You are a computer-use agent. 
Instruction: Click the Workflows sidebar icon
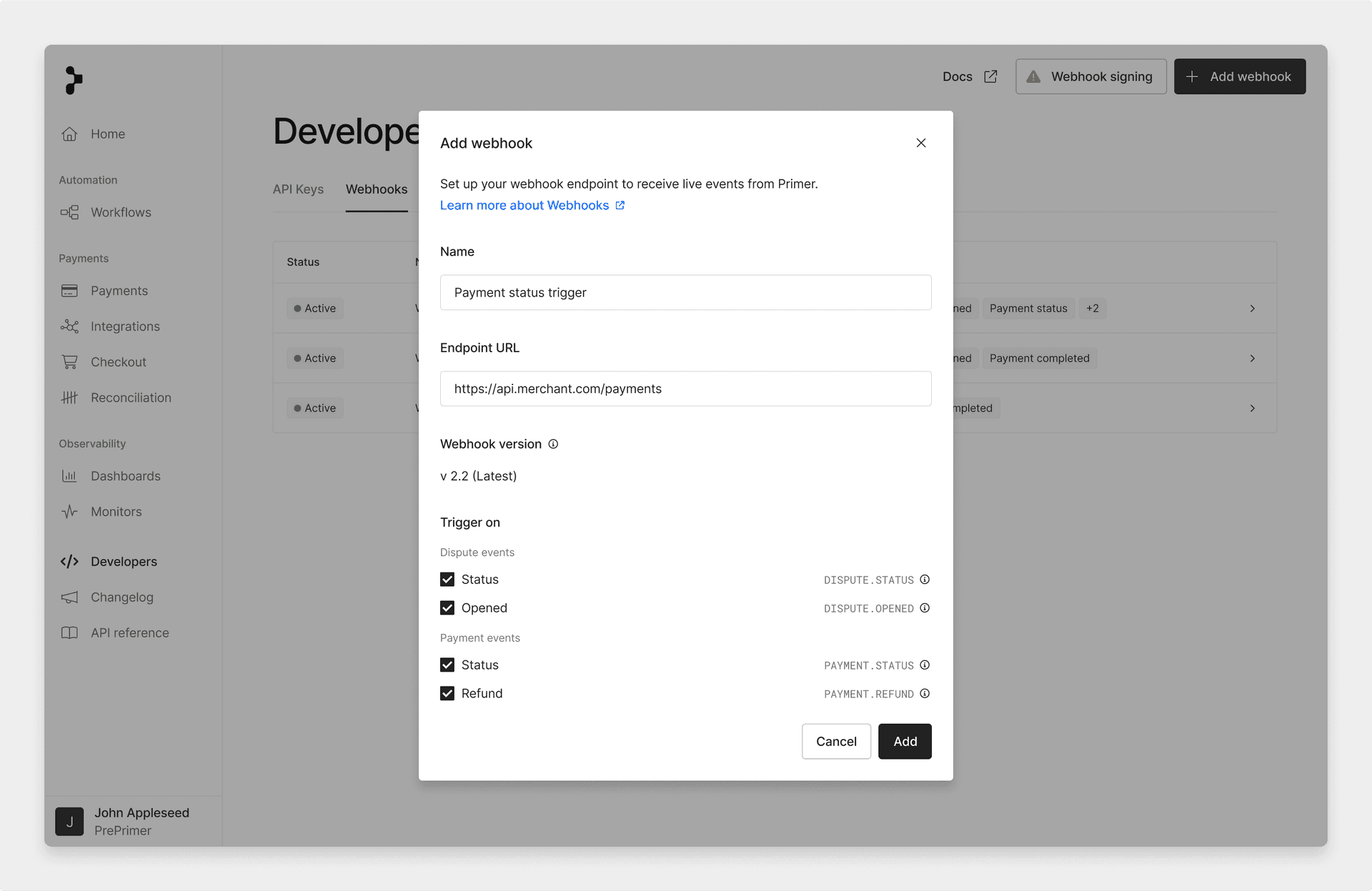pyautogui.click(x=69, y=212)
